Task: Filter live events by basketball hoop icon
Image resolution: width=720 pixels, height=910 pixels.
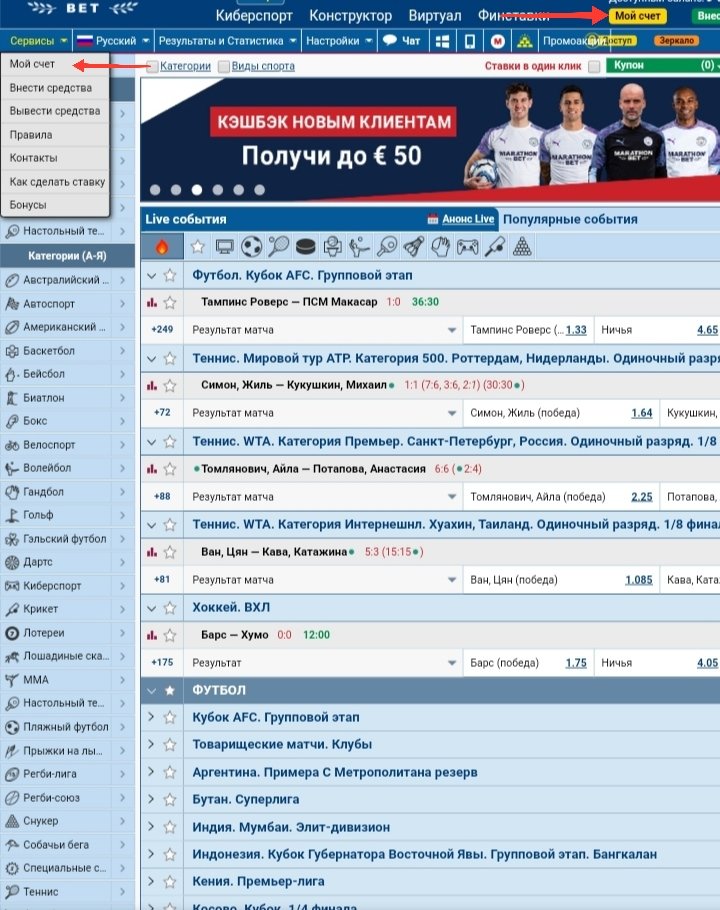Action: coord(332,247)
